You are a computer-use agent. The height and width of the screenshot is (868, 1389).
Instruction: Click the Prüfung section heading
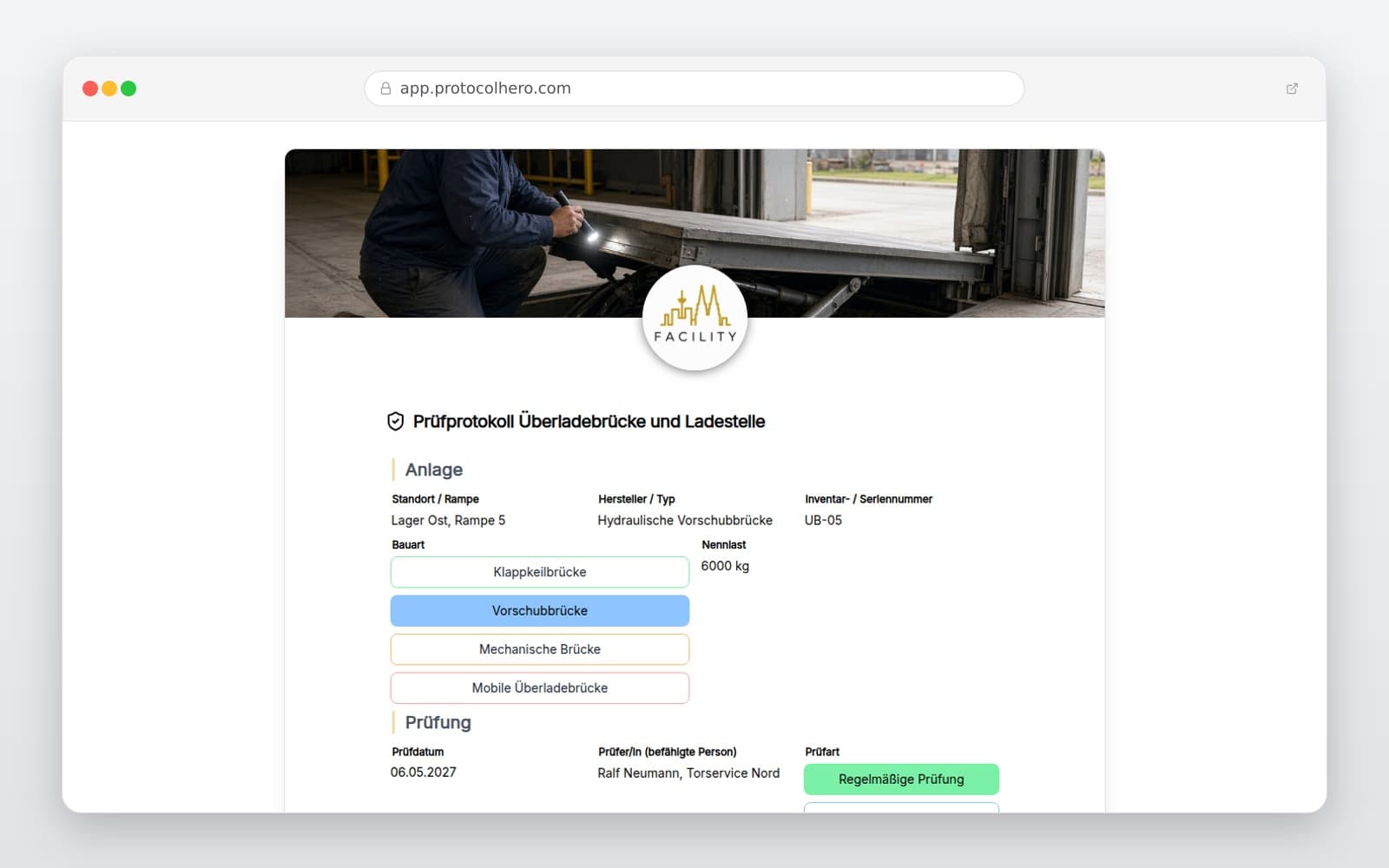click(x=438, y=722)
